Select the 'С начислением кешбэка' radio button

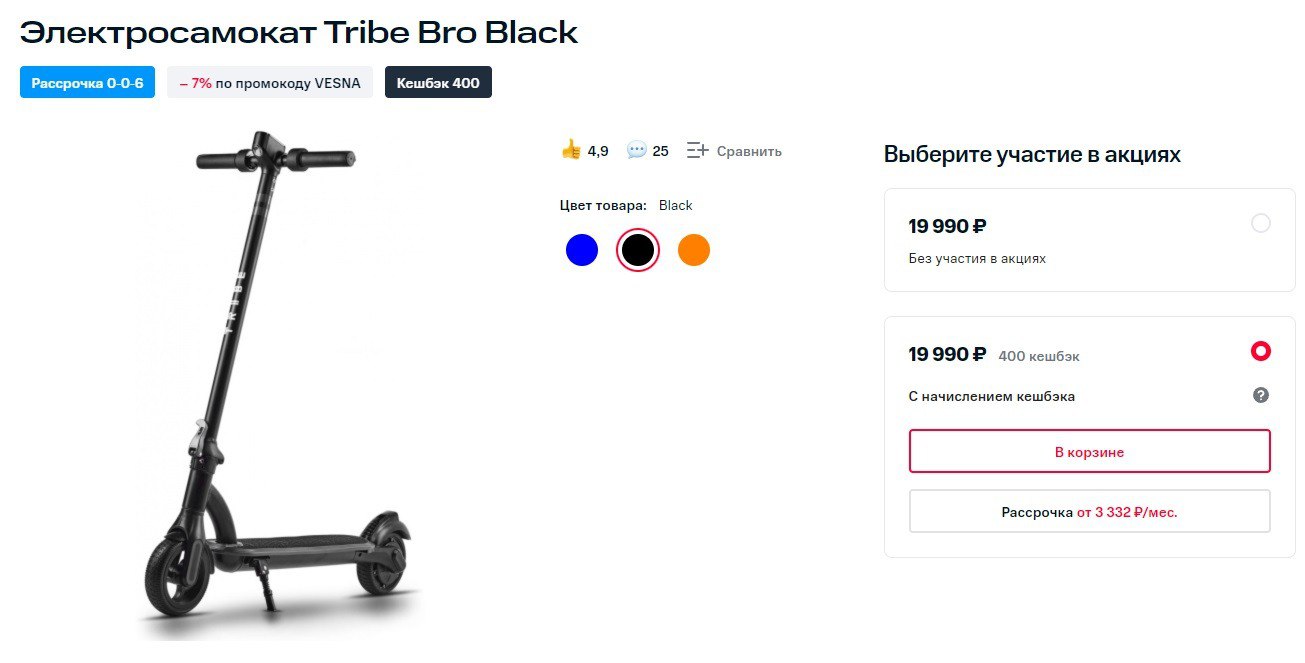click(x=1261, y=351)
